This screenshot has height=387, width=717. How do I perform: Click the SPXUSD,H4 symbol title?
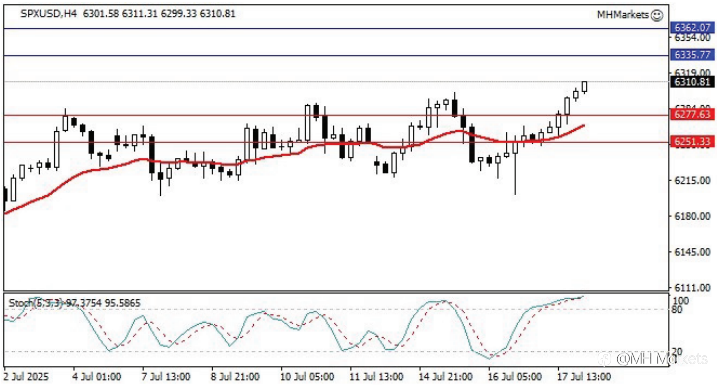click(x=48, y=14)
